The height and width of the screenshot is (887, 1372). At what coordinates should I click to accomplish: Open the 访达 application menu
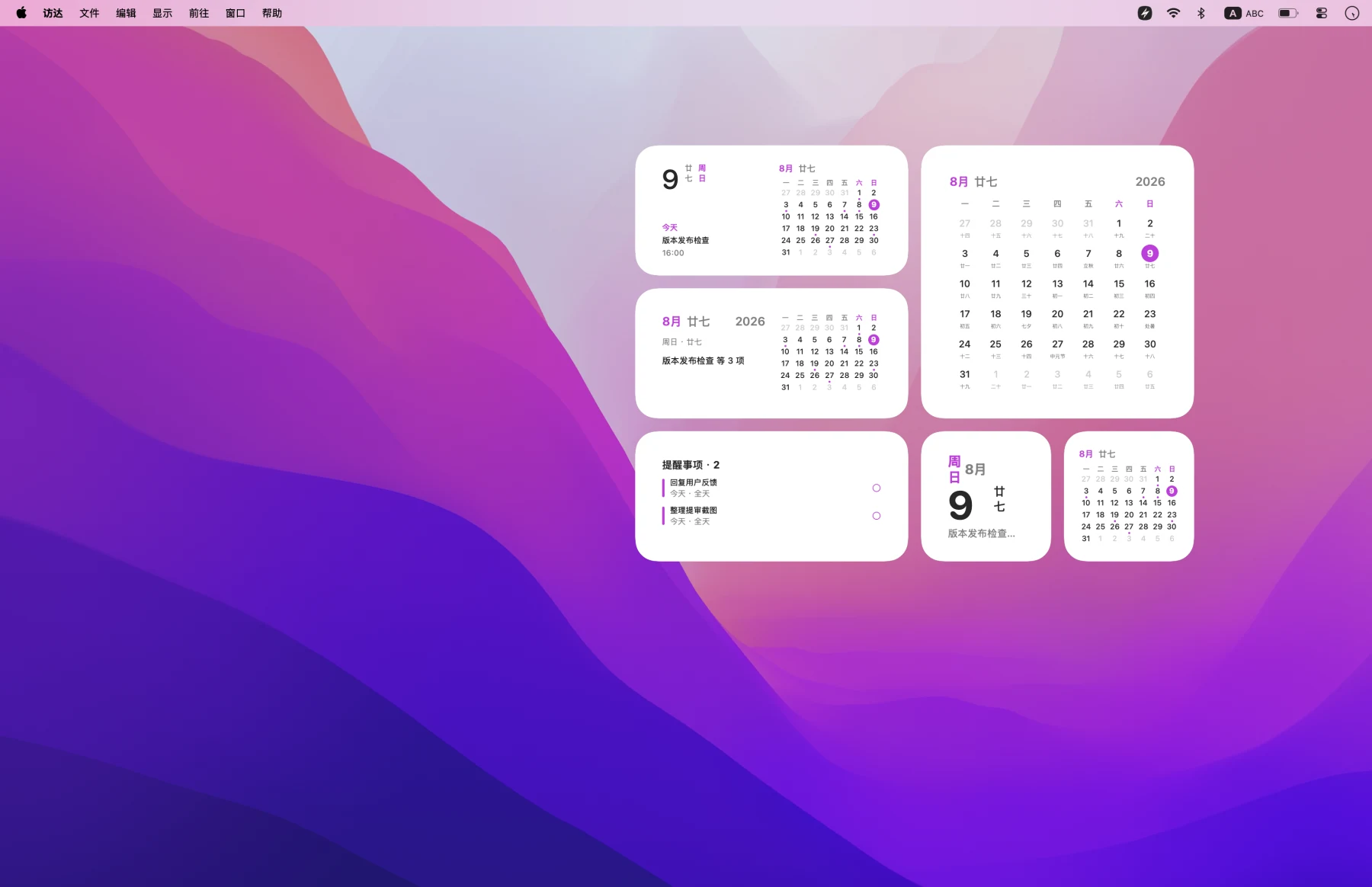pos(53,13)
